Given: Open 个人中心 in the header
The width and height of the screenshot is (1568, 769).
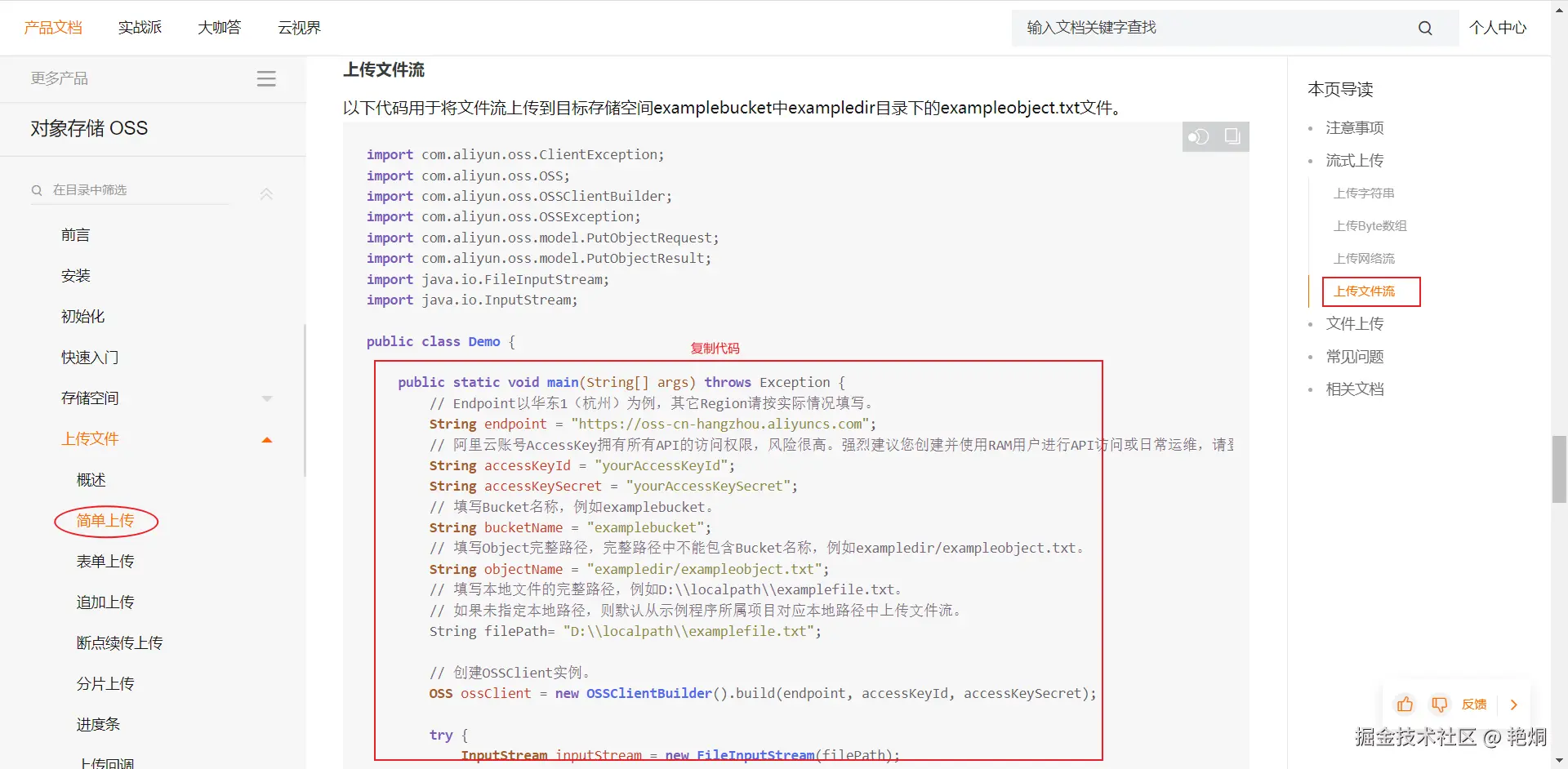Looking at the screenshot, I should point(1498,28).
